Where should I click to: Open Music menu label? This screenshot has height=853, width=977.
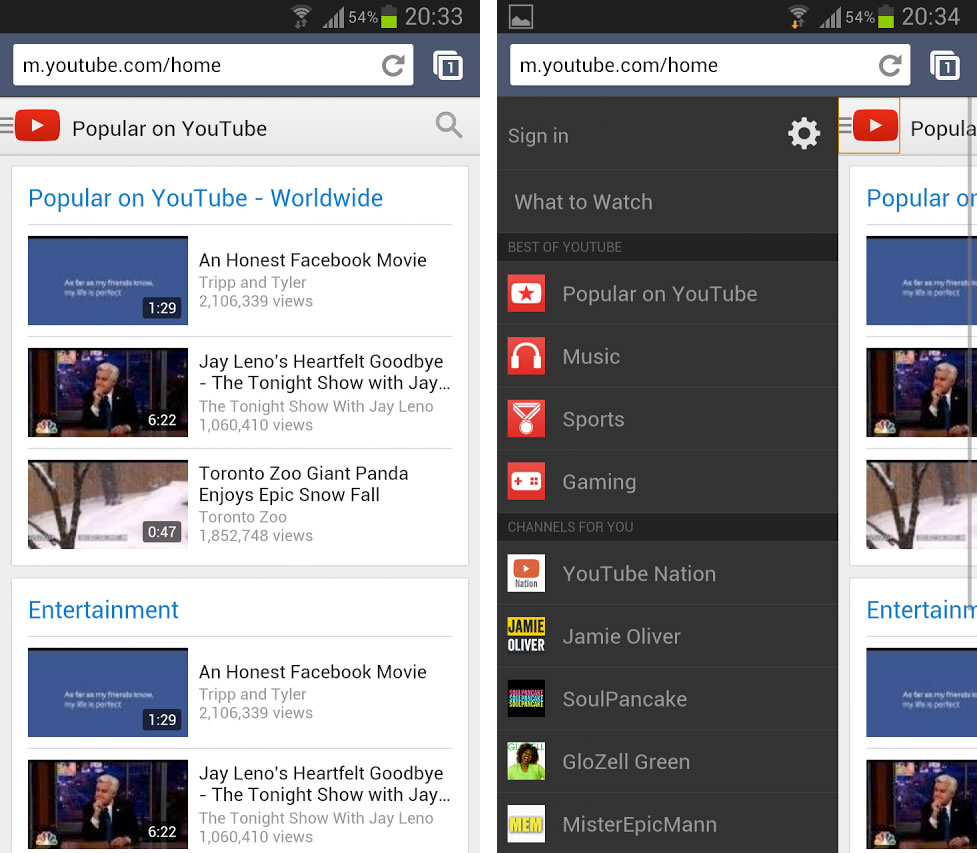point(591,356)
